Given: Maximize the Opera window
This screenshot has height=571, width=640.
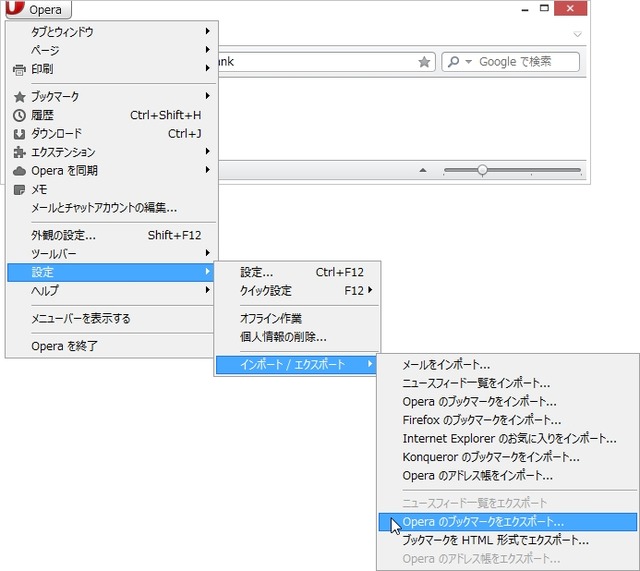Looking at the screenshot, I should click(544, 9).
